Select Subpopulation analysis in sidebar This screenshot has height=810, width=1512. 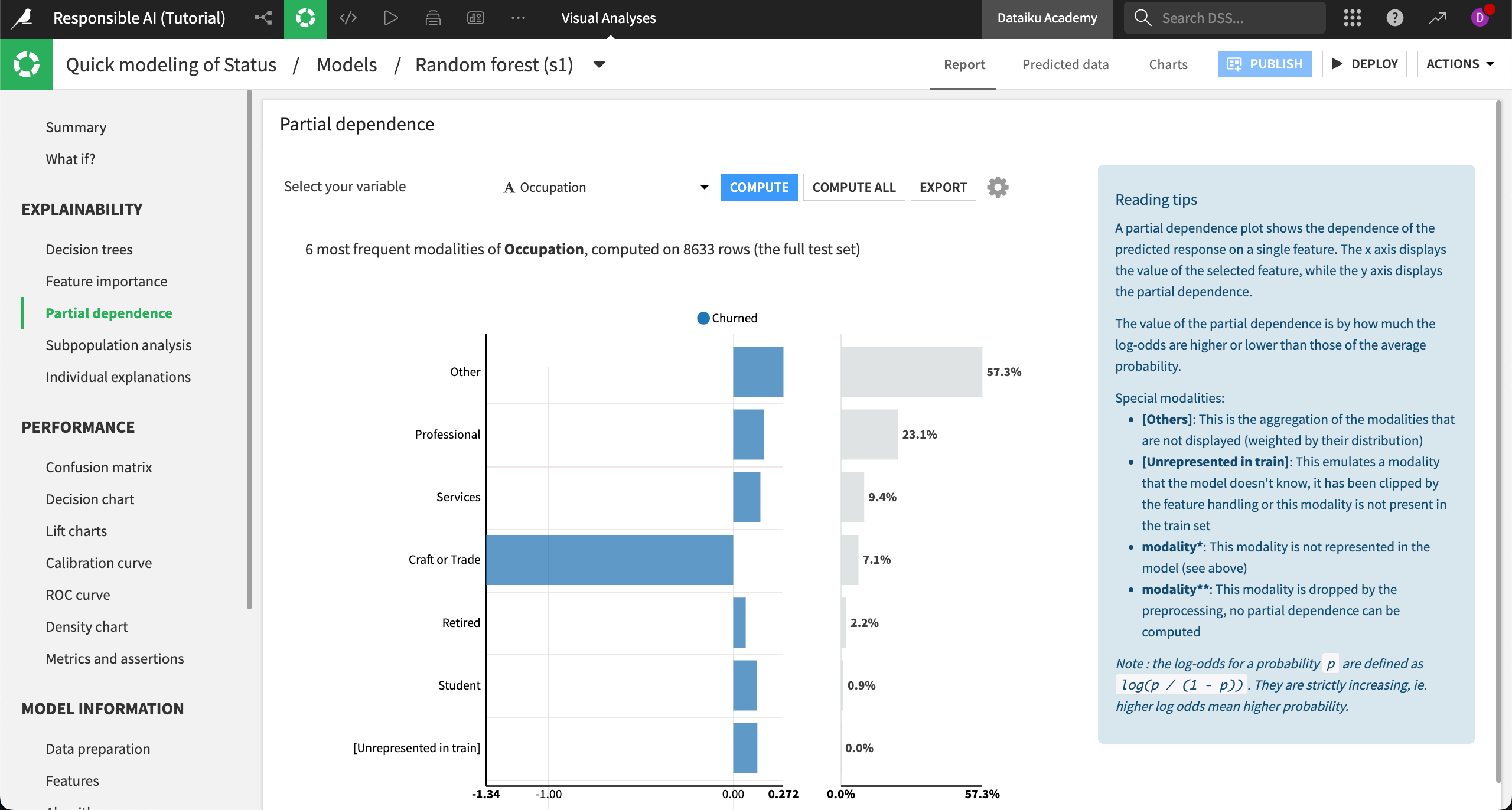tap(118, 344)
